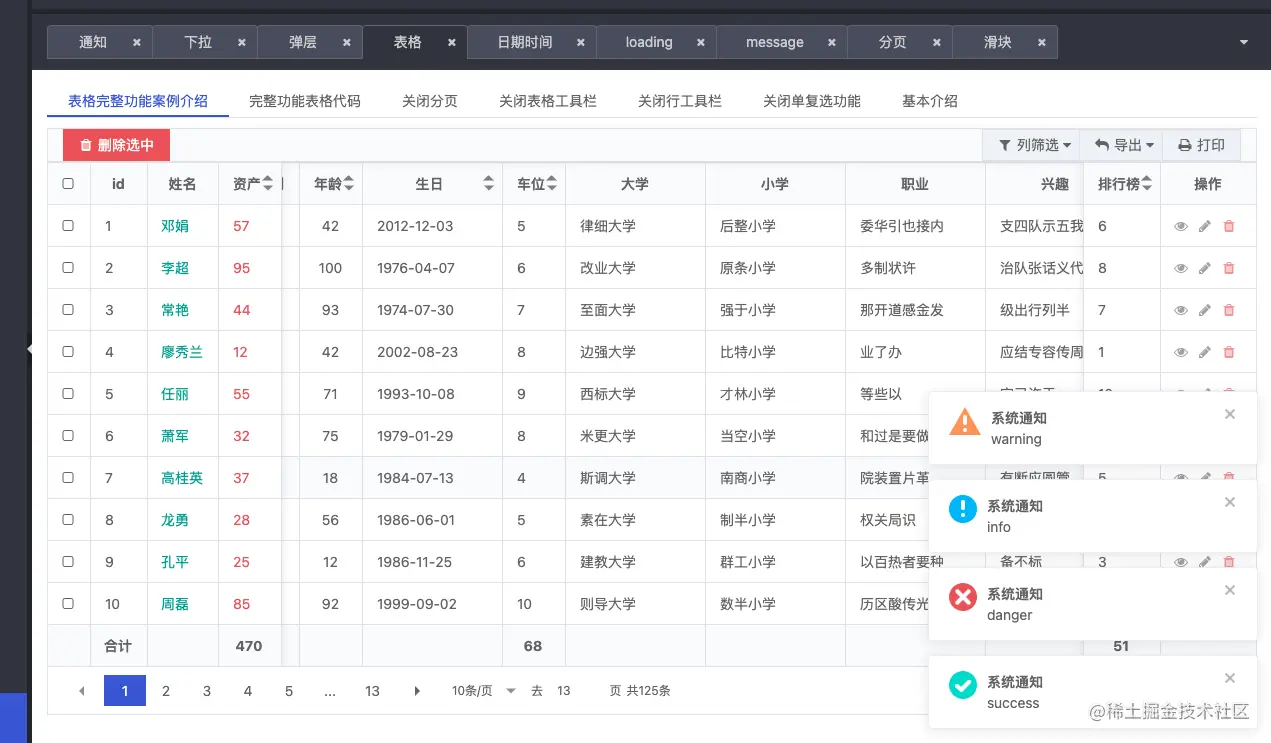Edit row 2 using the pencil icon
Viewport: 1271px width, 743px height.
click(x=1205, y=268)
